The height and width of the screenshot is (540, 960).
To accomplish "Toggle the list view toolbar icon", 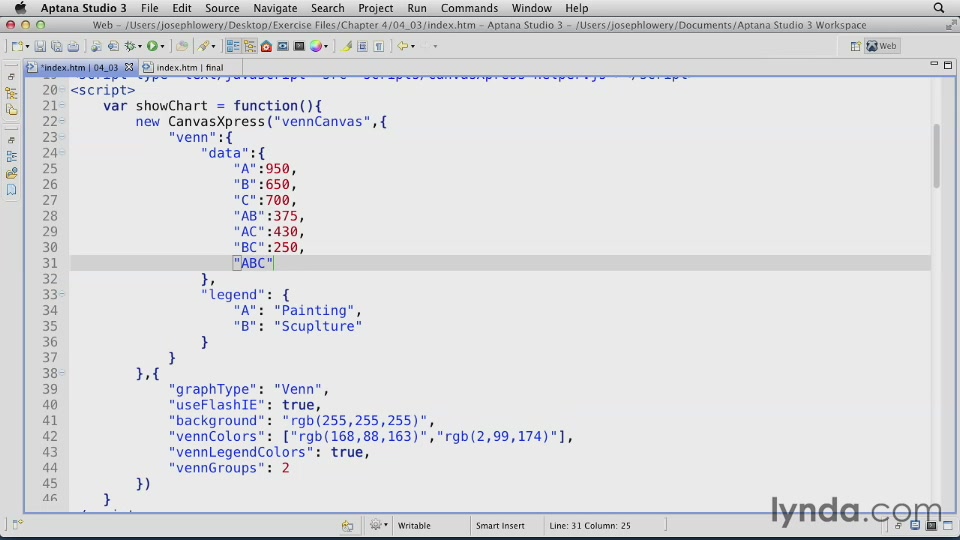I will pyautogui.click(x=233, y=46).
